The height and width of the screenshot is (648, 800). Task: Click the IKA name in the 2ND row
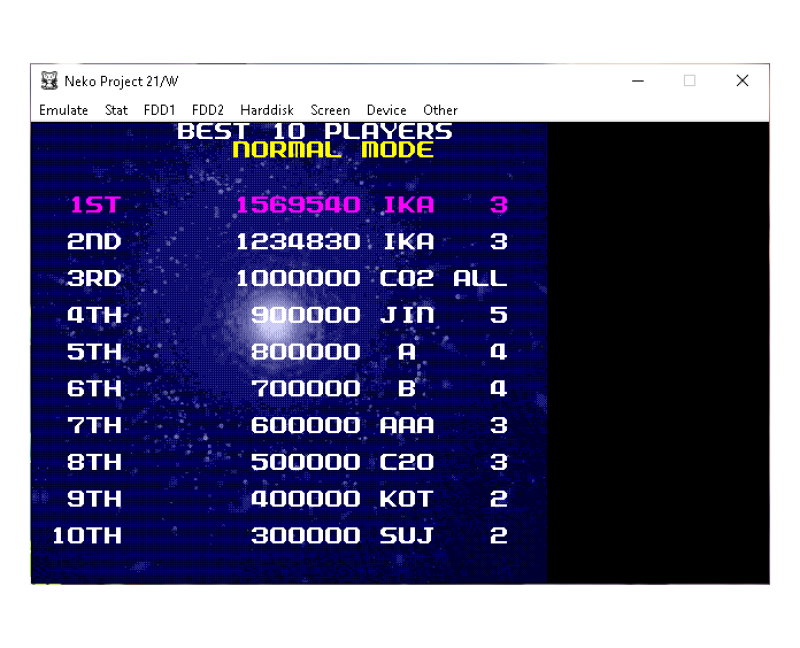coord(409,242)
